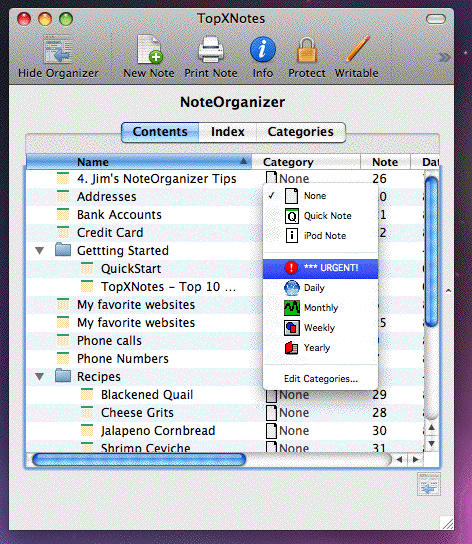Switch to the Categories tab
This screenshot has height=544, width=472.
point(301,132)
